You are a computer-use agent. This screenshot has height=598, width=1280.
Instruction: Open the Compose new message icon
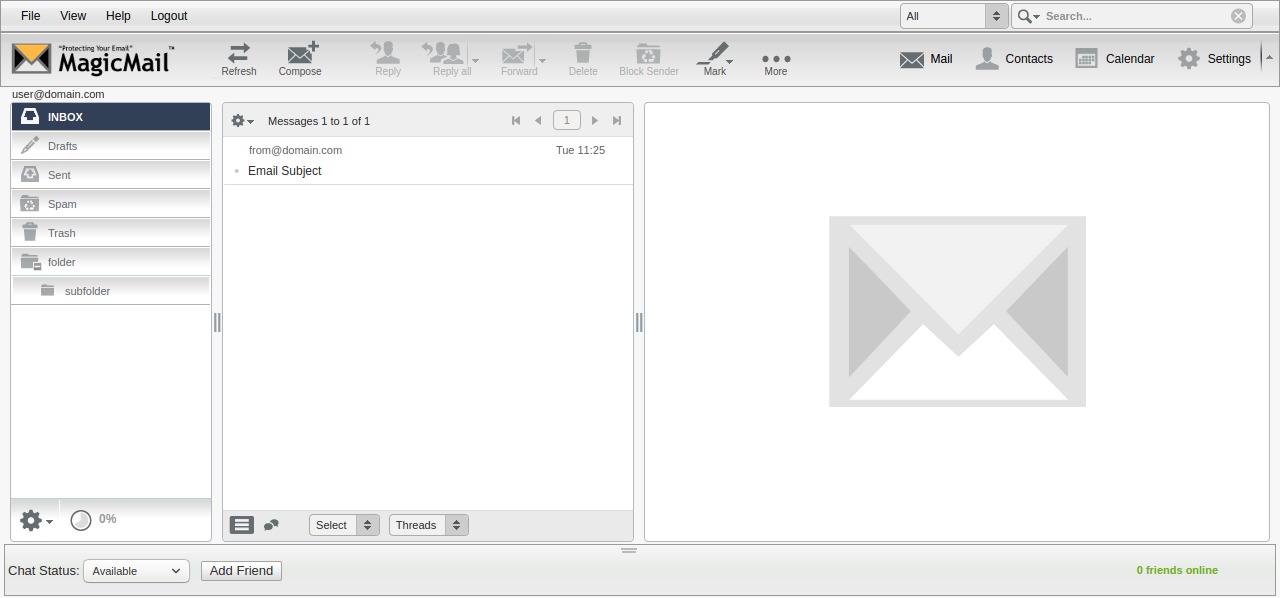click(x=300, y=58)
